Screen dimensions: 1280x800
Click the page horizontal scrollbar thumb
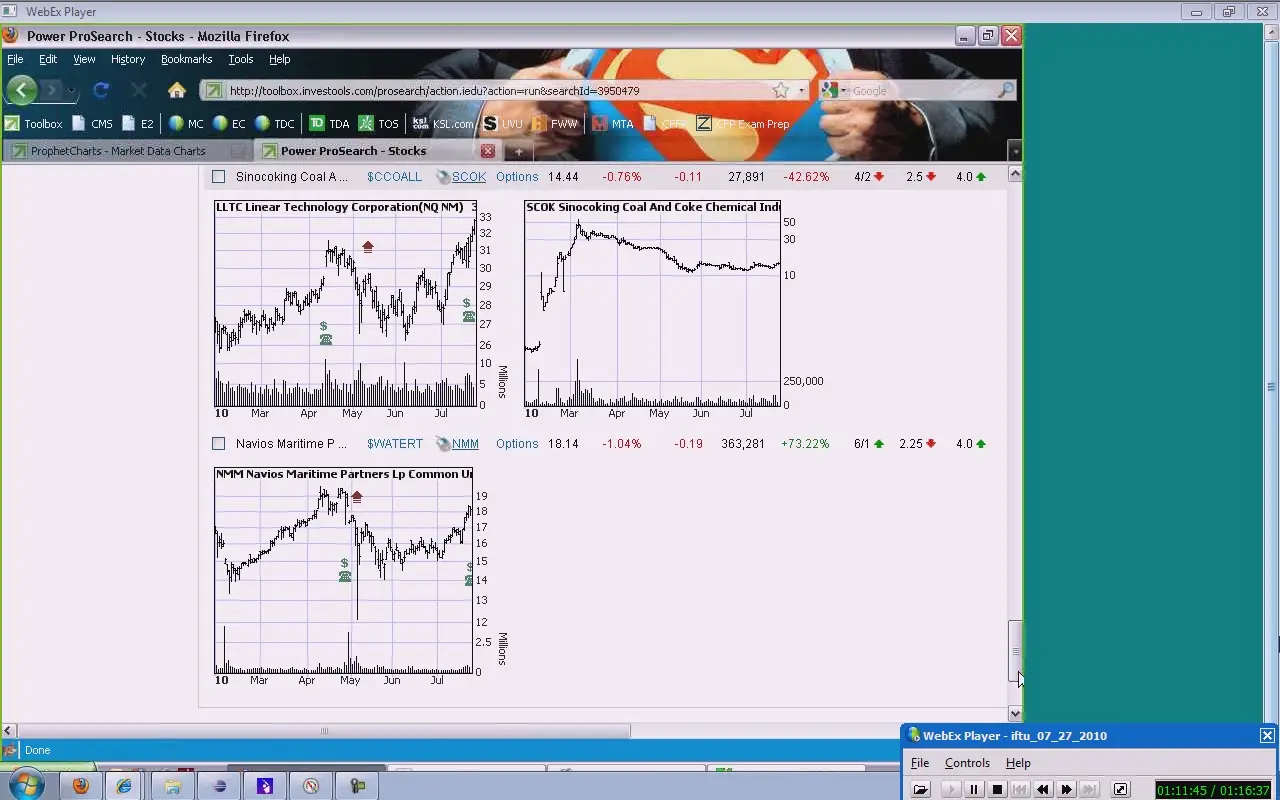click(x=324, y=731)
